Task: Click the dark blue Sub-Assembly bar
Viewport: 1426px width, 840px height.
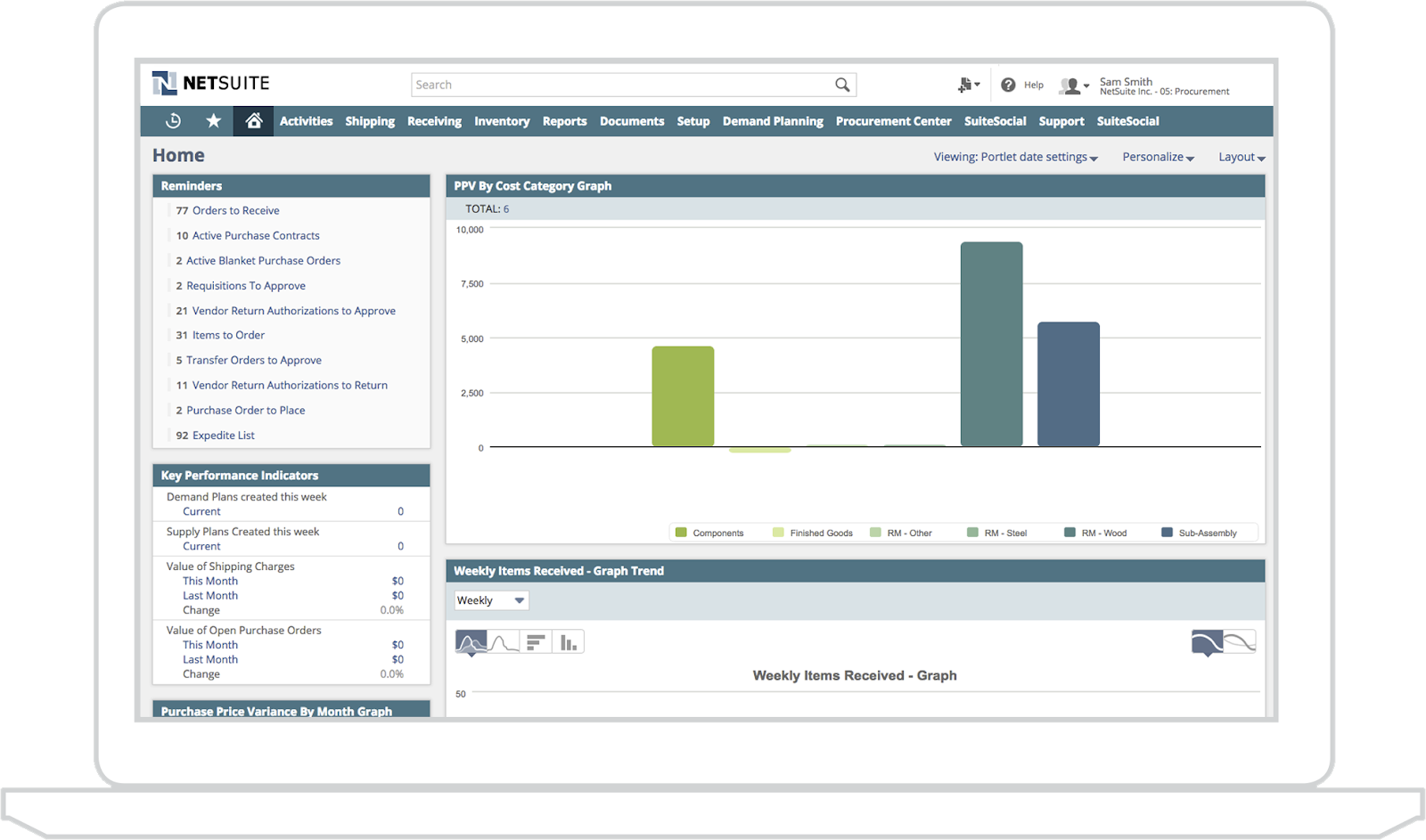Action: [1069, 384]
